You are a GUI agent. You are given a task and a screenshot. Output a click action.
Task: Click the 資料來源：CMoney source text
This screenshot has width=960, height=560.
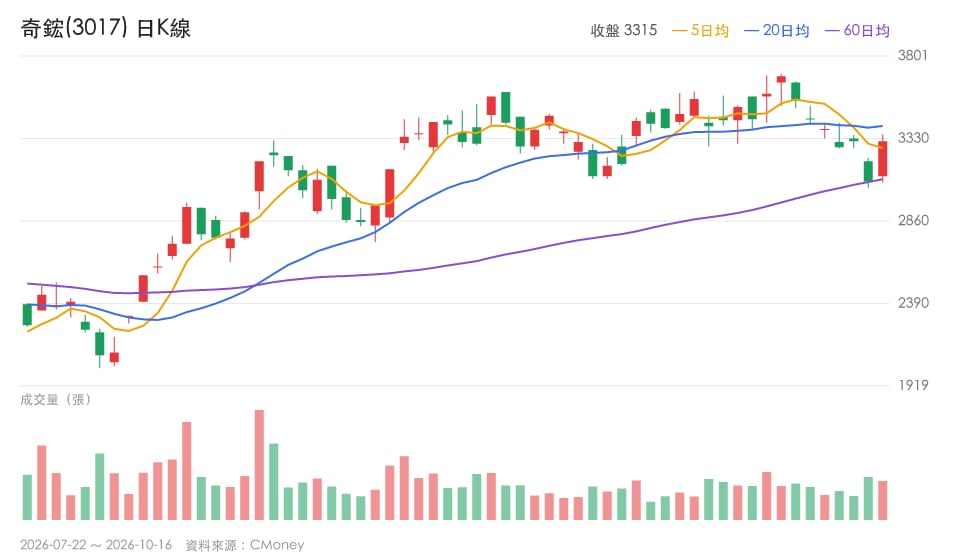245,545
